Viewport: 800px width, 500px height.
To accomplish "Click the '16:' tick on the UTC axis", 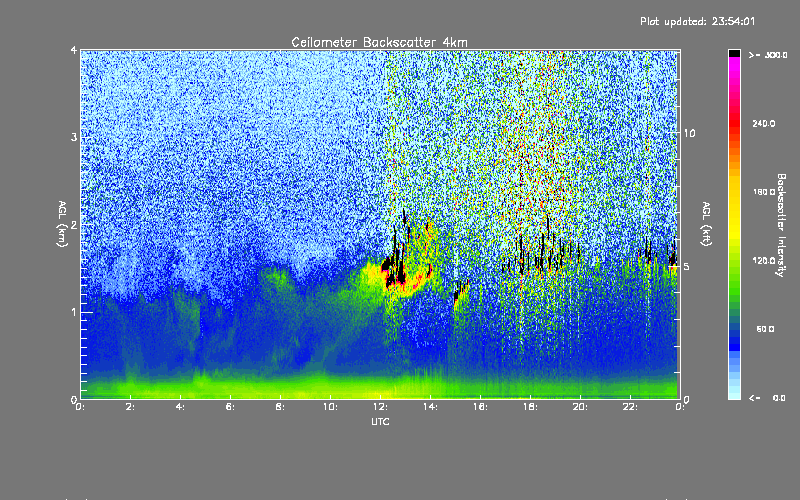I will [481, 407].
